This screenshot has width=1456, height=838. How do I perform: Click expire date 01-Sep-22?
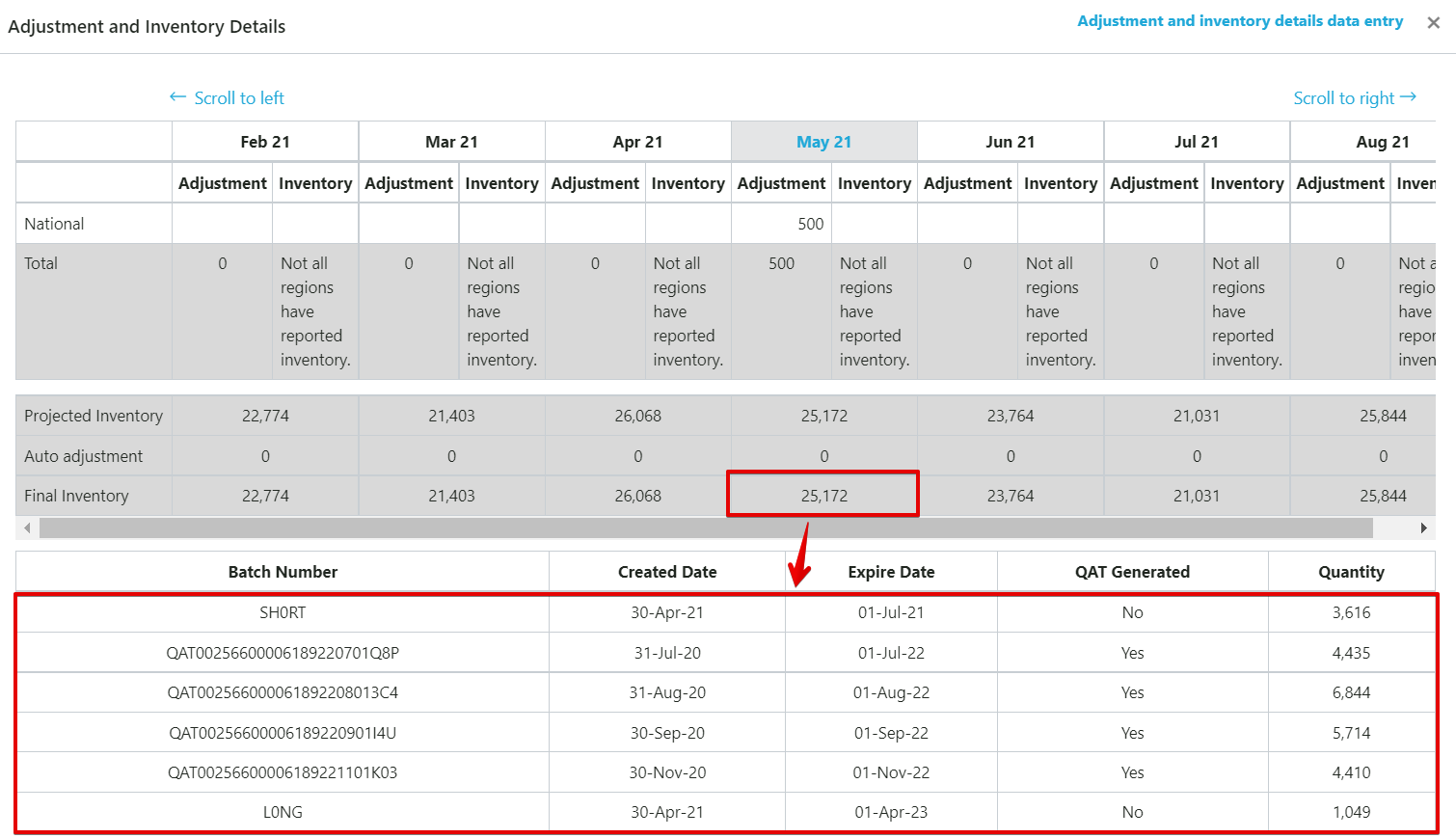(891, 733)
